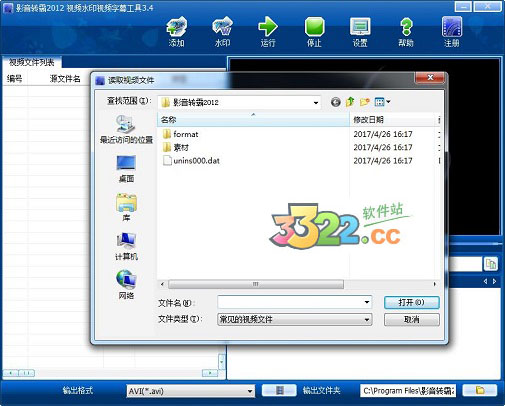Click the 取消 (Cancel) button
The width and height of the screenshot is (505, 406).
point(412,320)
